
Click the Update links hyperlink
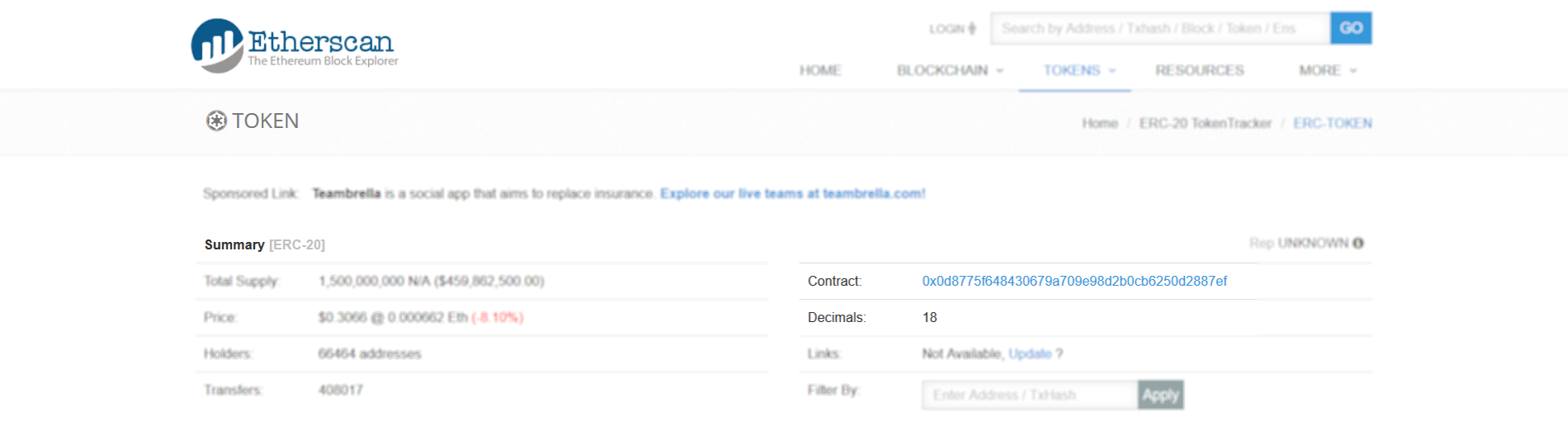(1029, 354)
